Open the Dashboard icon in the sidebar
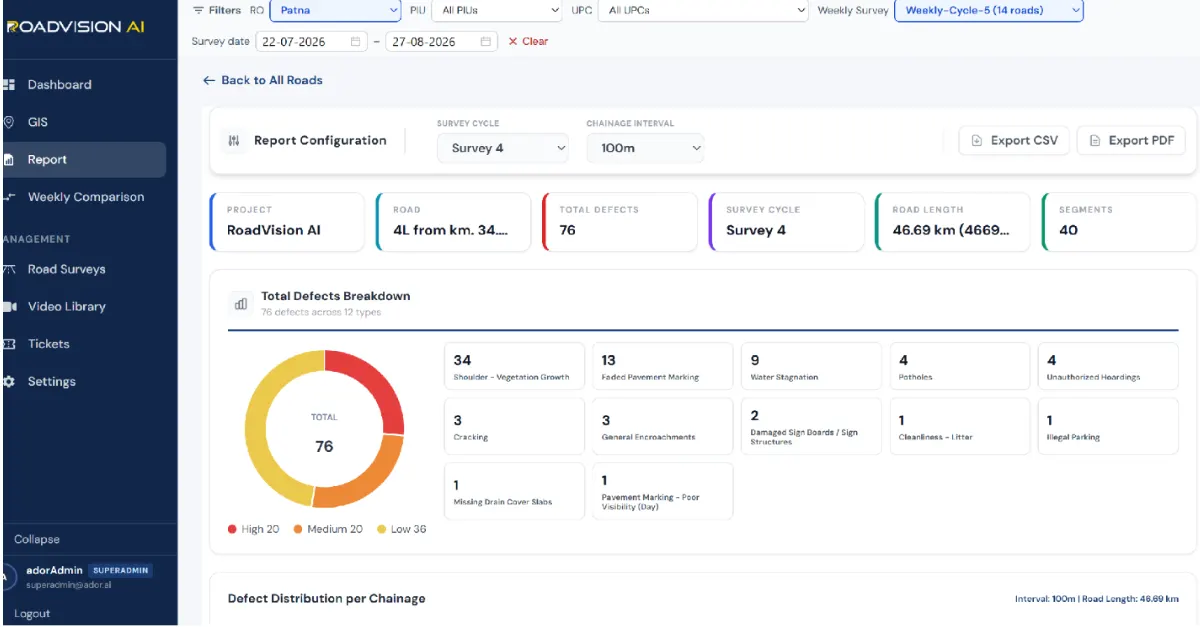Image resolution: width=1200 pixels, height=627 pixels. coord(9,85)
